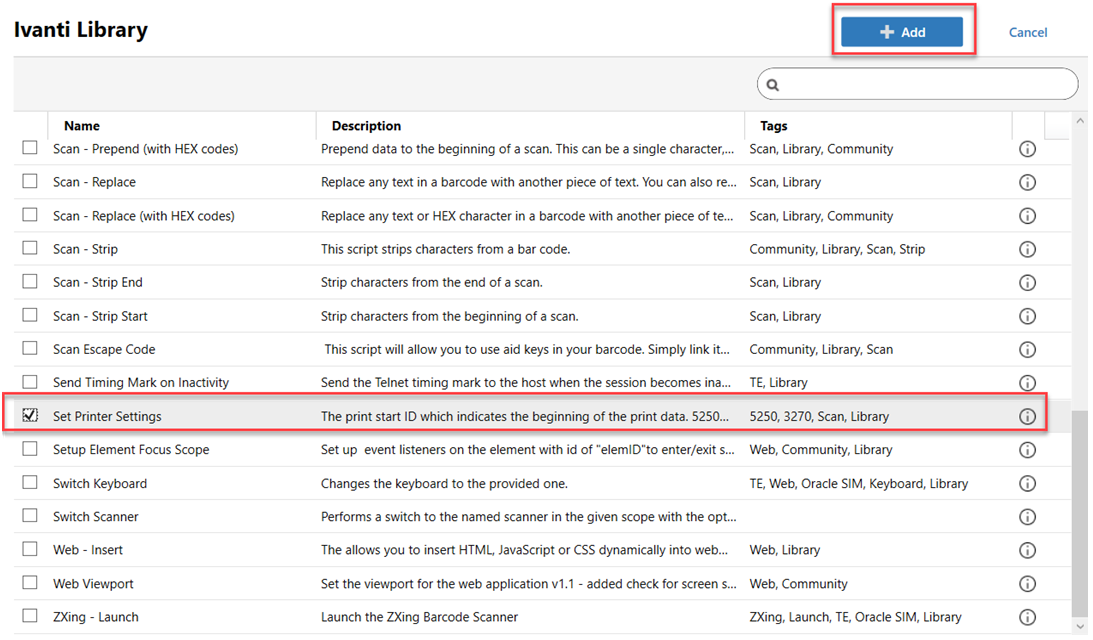Open info icon for Scan - Replace row
Viewport: 1093px width, 640px height.
click(x=1027, y=183)
